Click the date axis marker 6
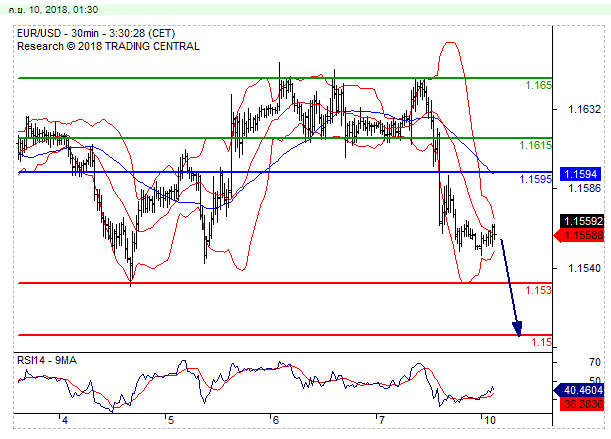The image size is (611, 439). click(275, 420)
